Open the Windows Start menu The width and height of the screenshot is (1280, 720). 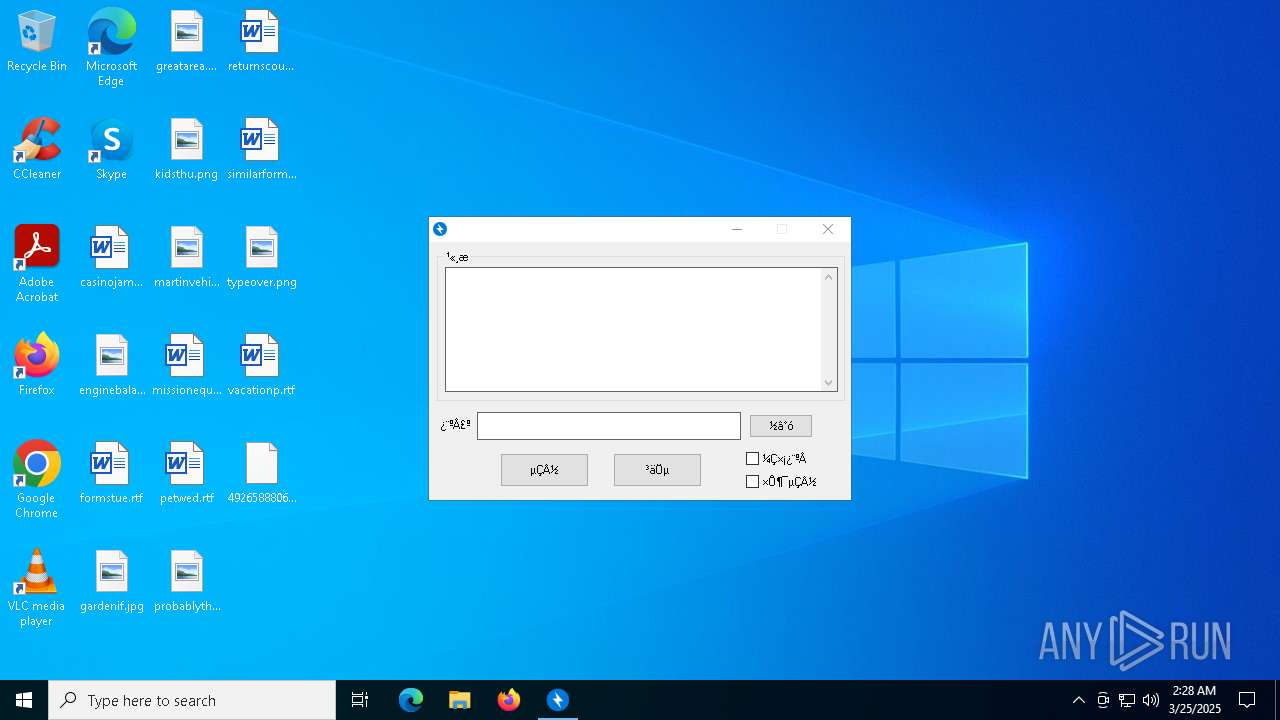[24, 700]
